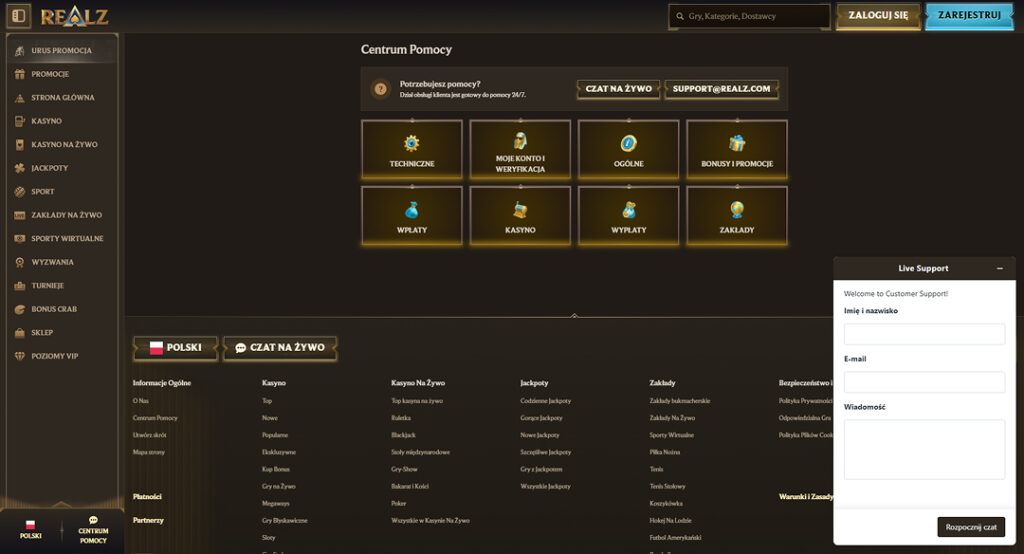The image size is (1024, 554).
Task: Open Moje Konto i Weryfikacja category
Action: pyautogui.click(x=520, y=150)
